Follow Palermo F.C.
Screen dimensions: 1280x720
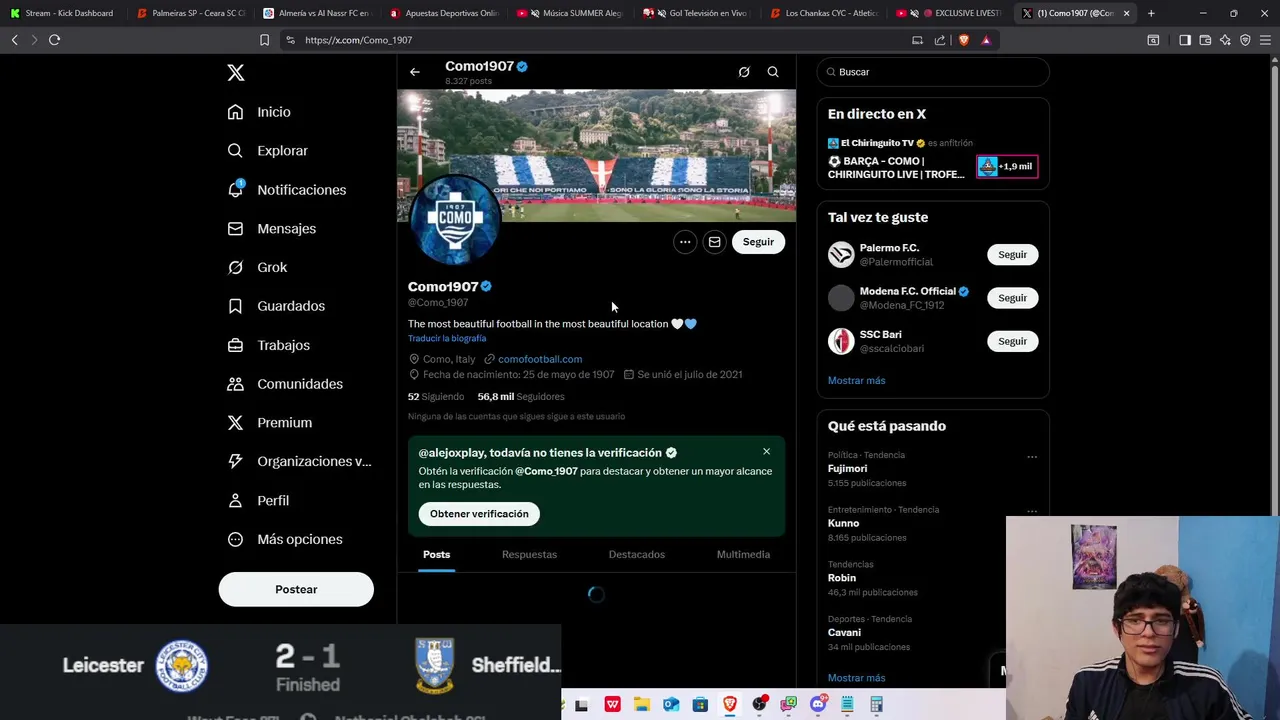coord(1012,255)
